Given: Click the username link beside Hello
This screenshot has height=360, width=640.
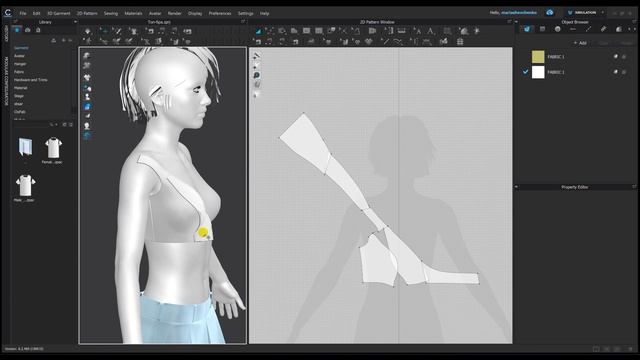Looking at the screenshot, I should coord(519,13).
